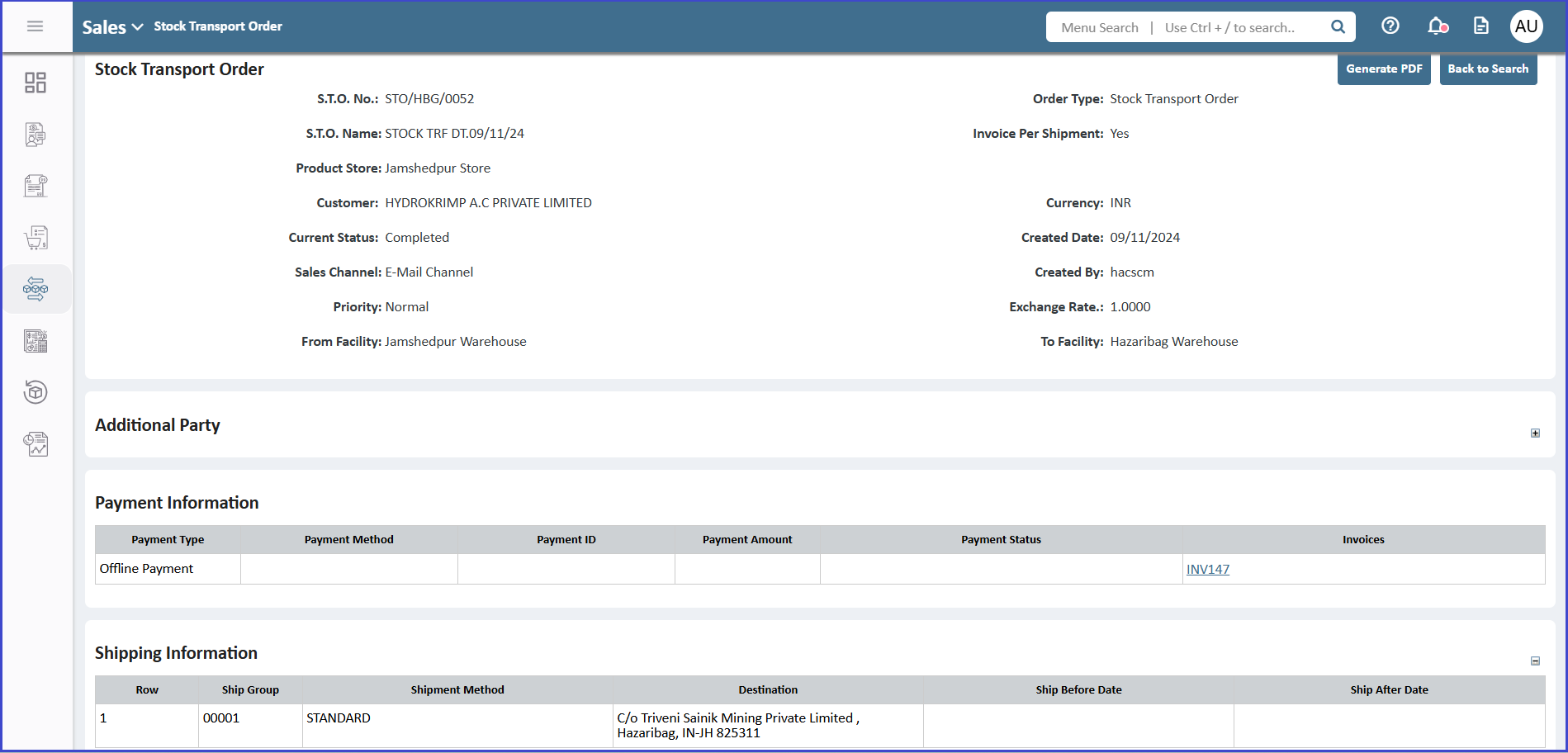Click the Ship After Date header
Image resolution: width=1568 pixels, height=753 pixels.
tap(1389, 690)
